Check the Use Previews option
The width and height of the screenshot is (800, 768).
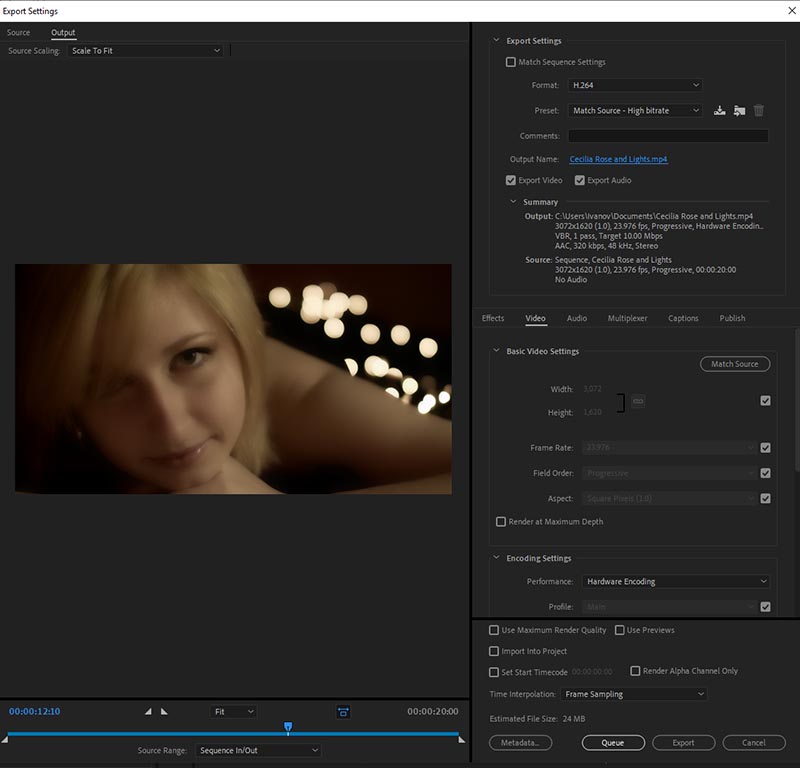(x=619, y=630)
